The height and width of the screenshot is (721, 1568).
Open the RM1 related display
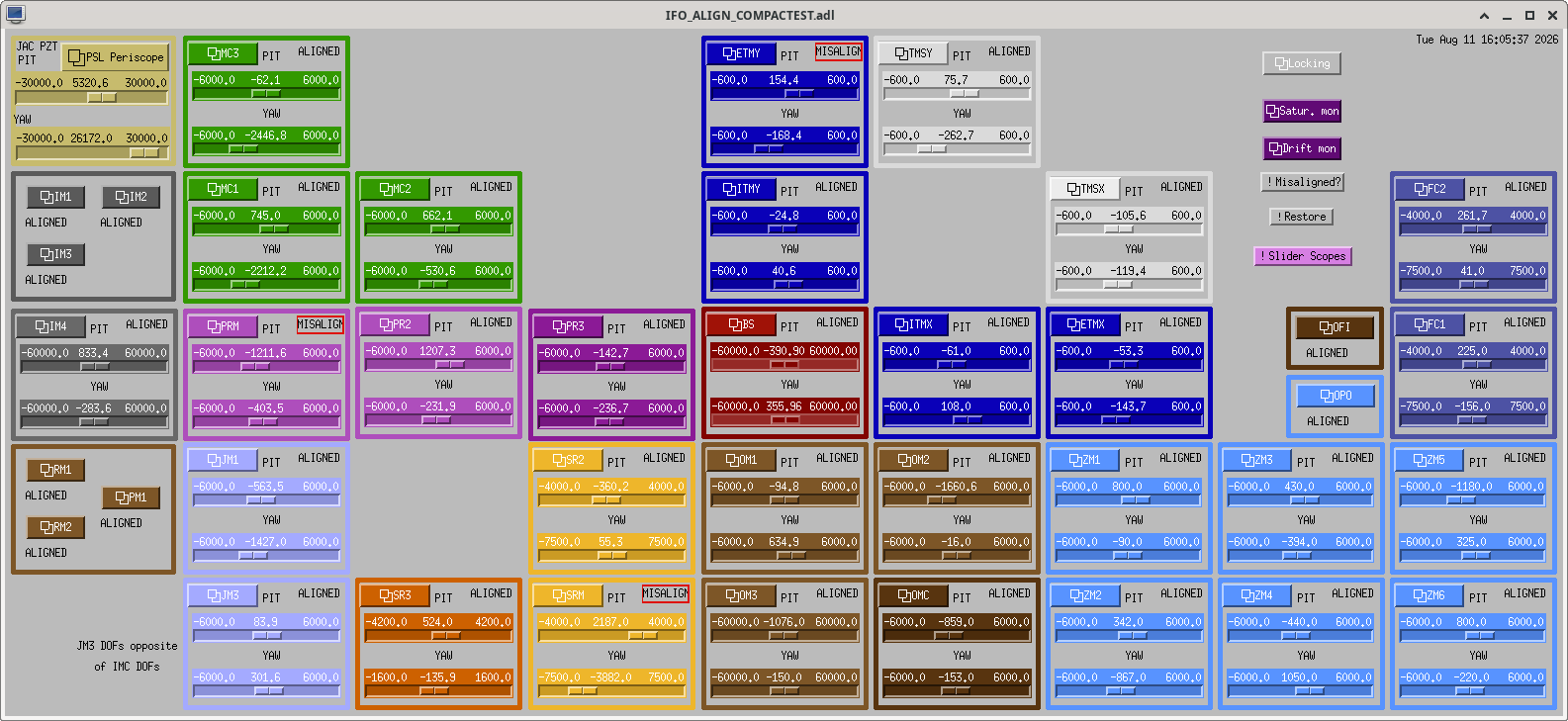pos(55,470)
